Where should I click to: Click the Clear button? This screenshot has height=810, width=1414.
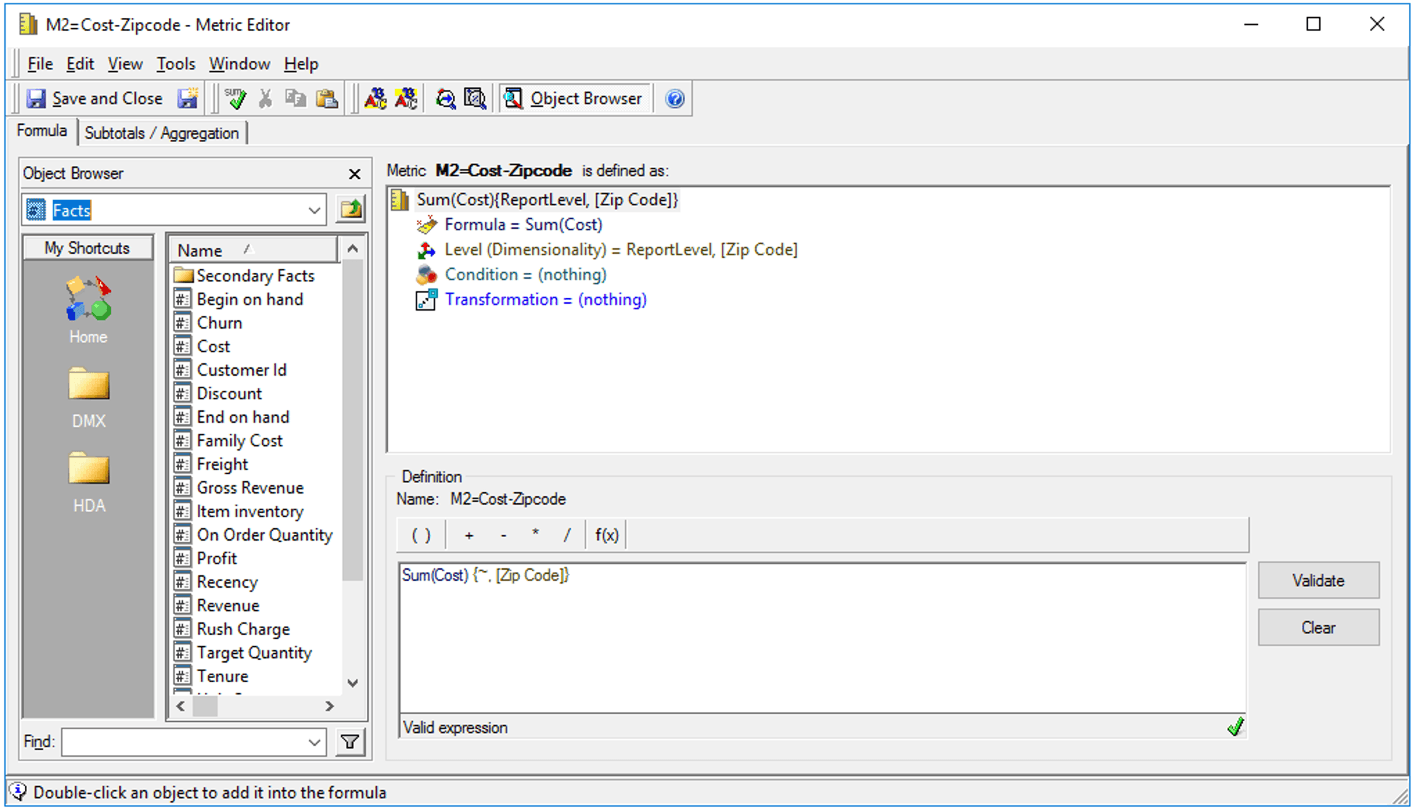click(1318, 628)
